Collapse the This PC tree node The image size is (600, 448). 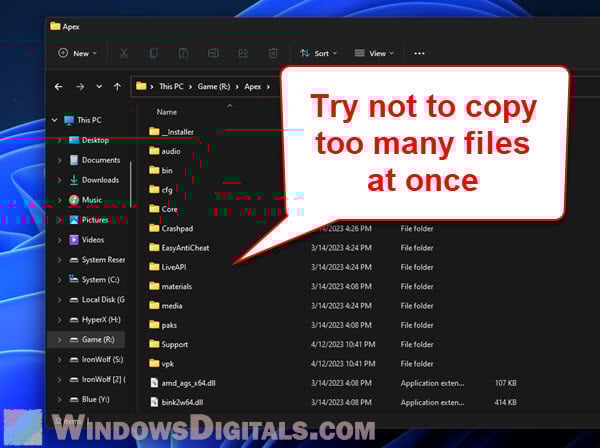click(55, 120)
